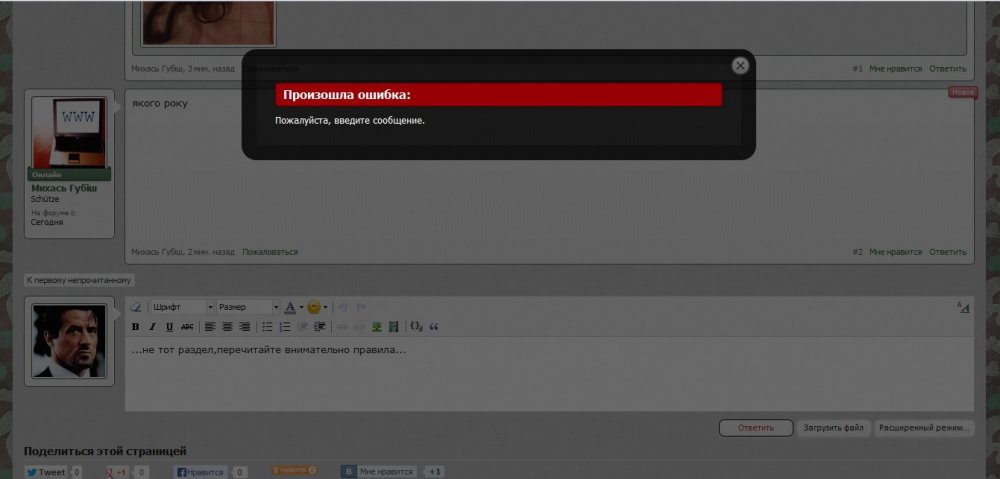Click the unlink icon

360,327
